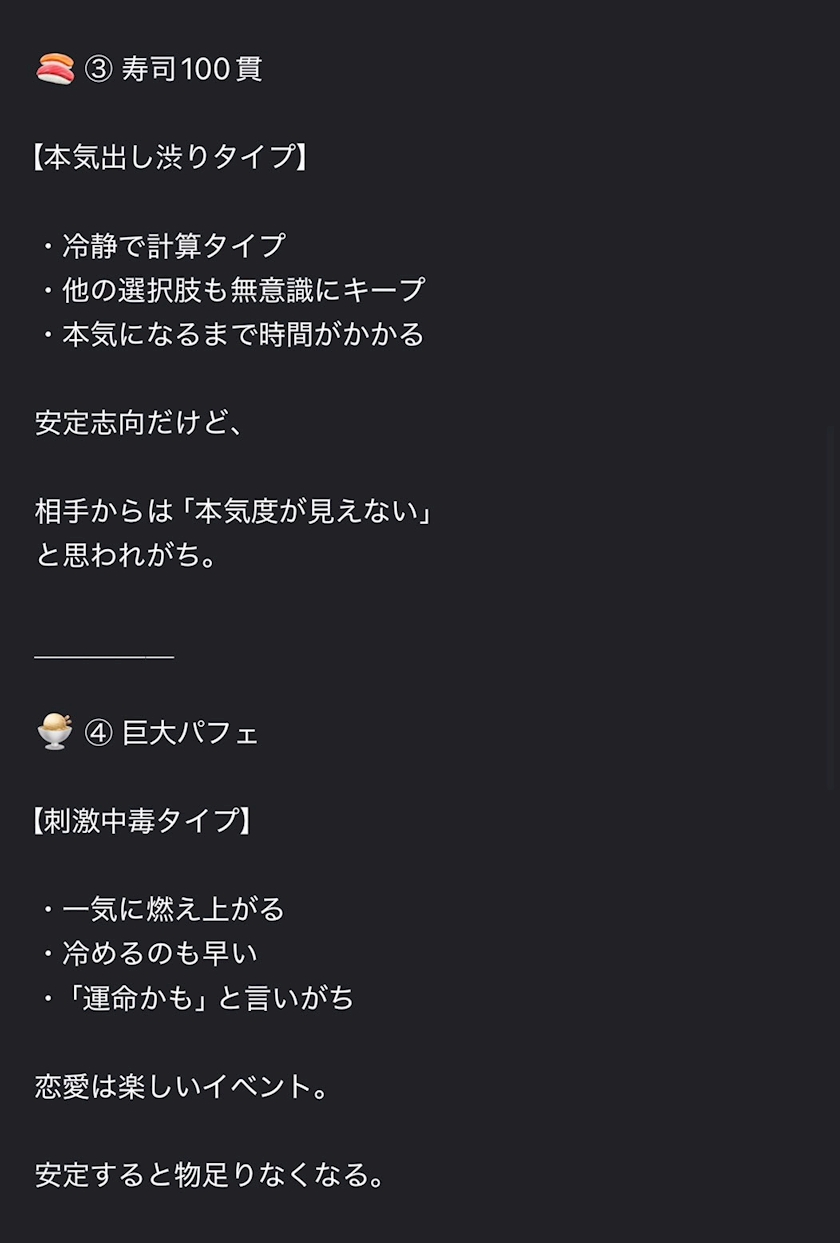This screenshot has height=1243, width=840.
Task: Click the text 安定志向だけど、
Action: point(140,422)
